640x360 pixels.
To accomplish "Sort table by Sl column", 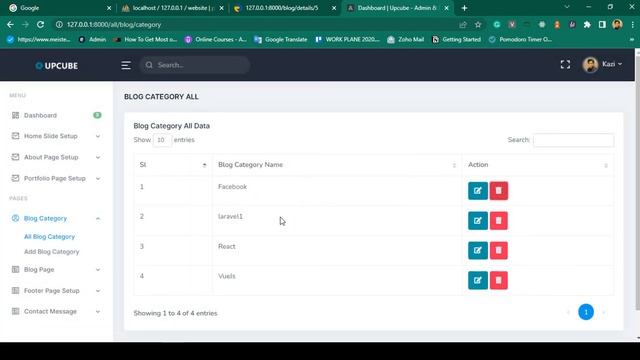I will click(173, 165).
